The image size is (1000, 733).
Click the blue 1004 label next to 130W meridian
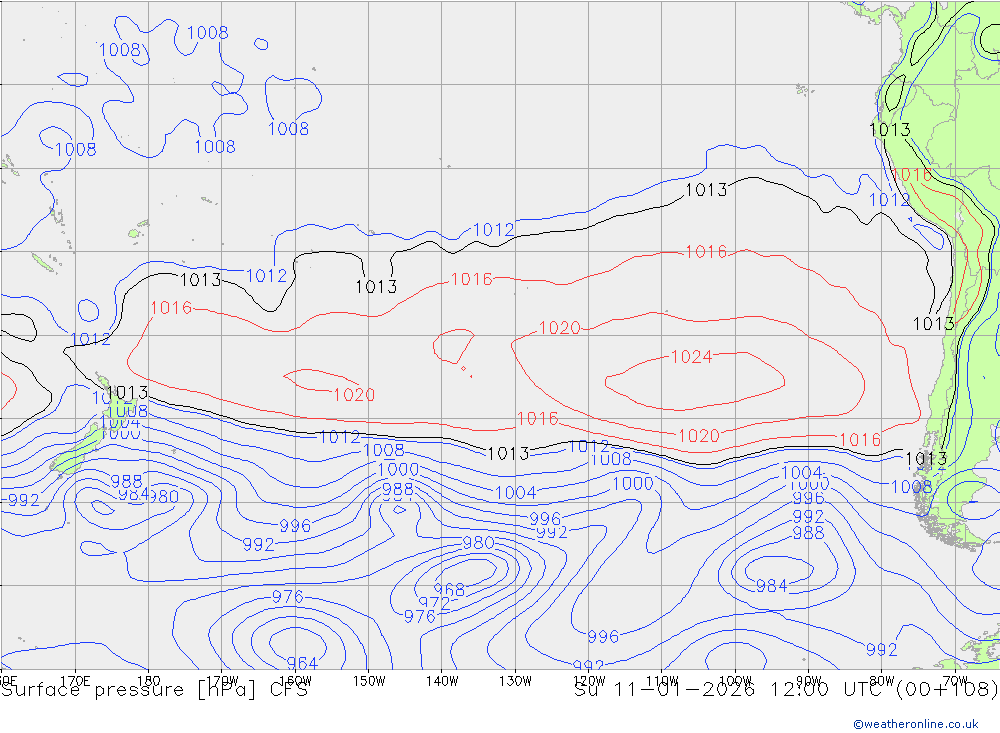coord(515,492)
